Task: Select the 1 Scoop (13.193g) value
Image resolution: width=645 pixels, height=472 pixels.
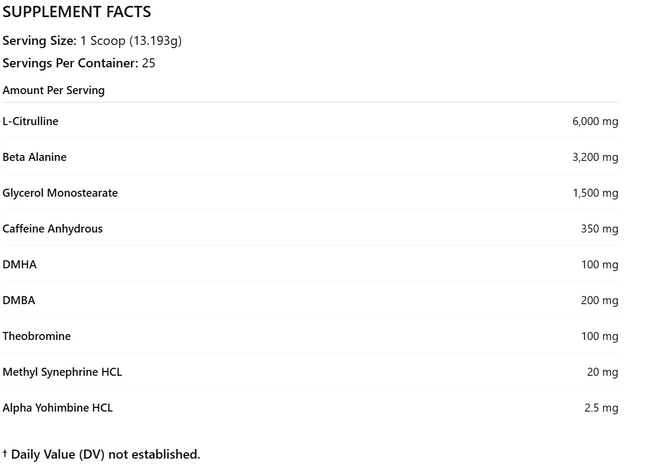Action: 131,41
